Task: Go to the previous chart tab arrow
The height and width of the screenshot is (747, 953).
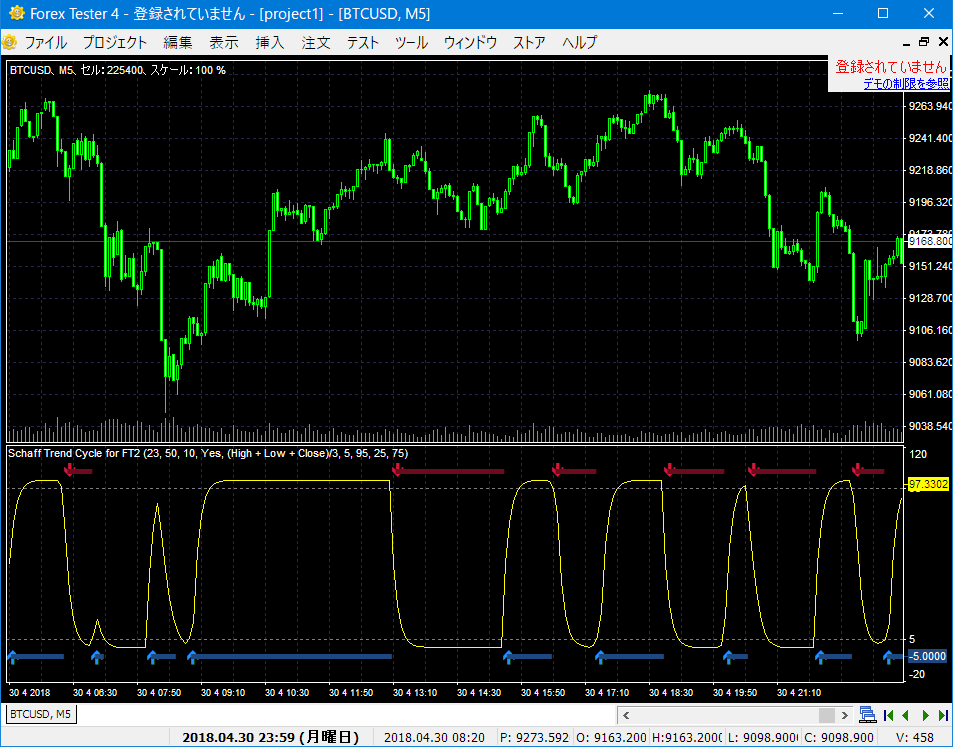Action: [906, 715]
